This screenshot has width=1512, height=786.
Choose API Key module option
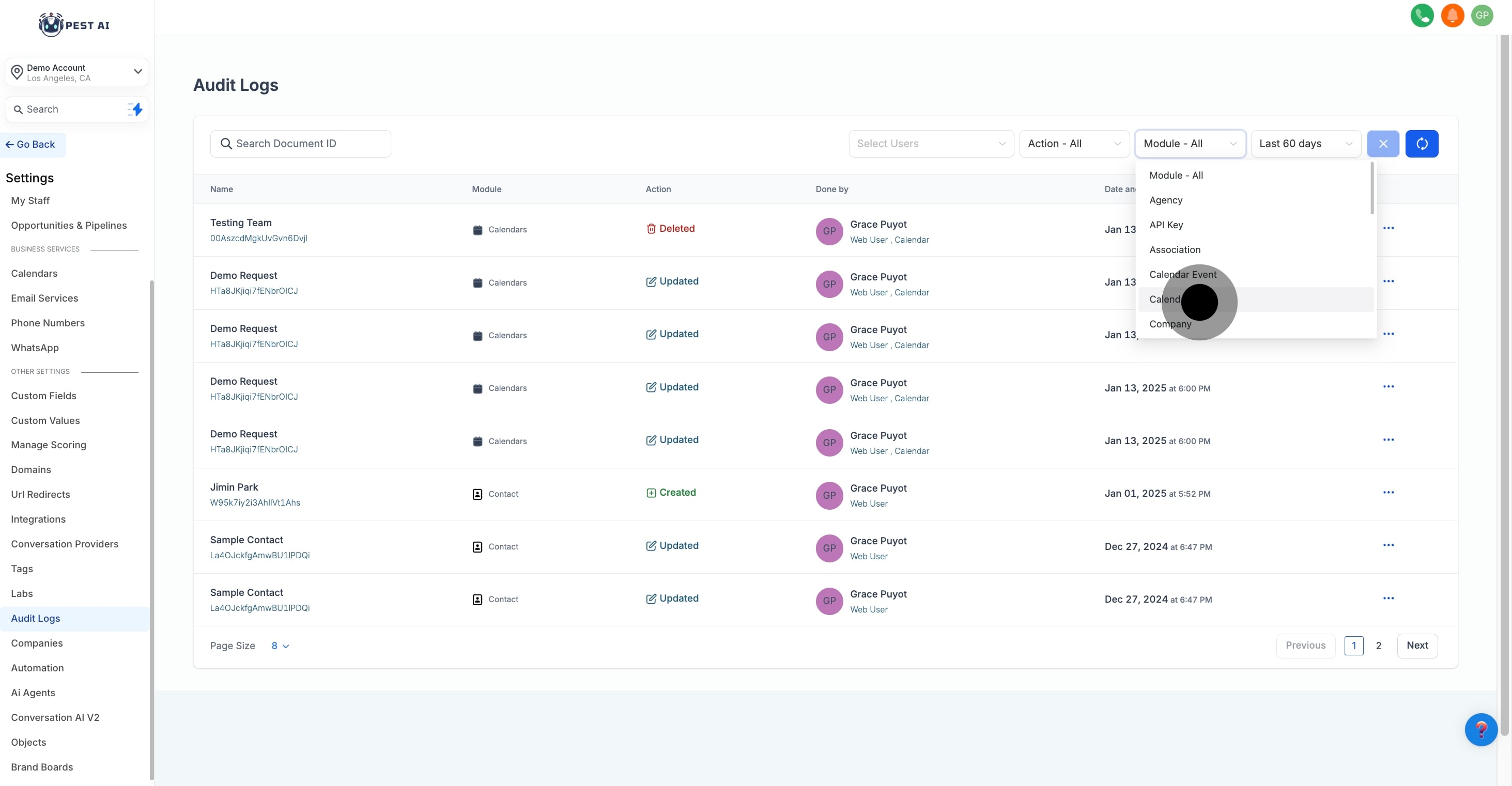1166,225
